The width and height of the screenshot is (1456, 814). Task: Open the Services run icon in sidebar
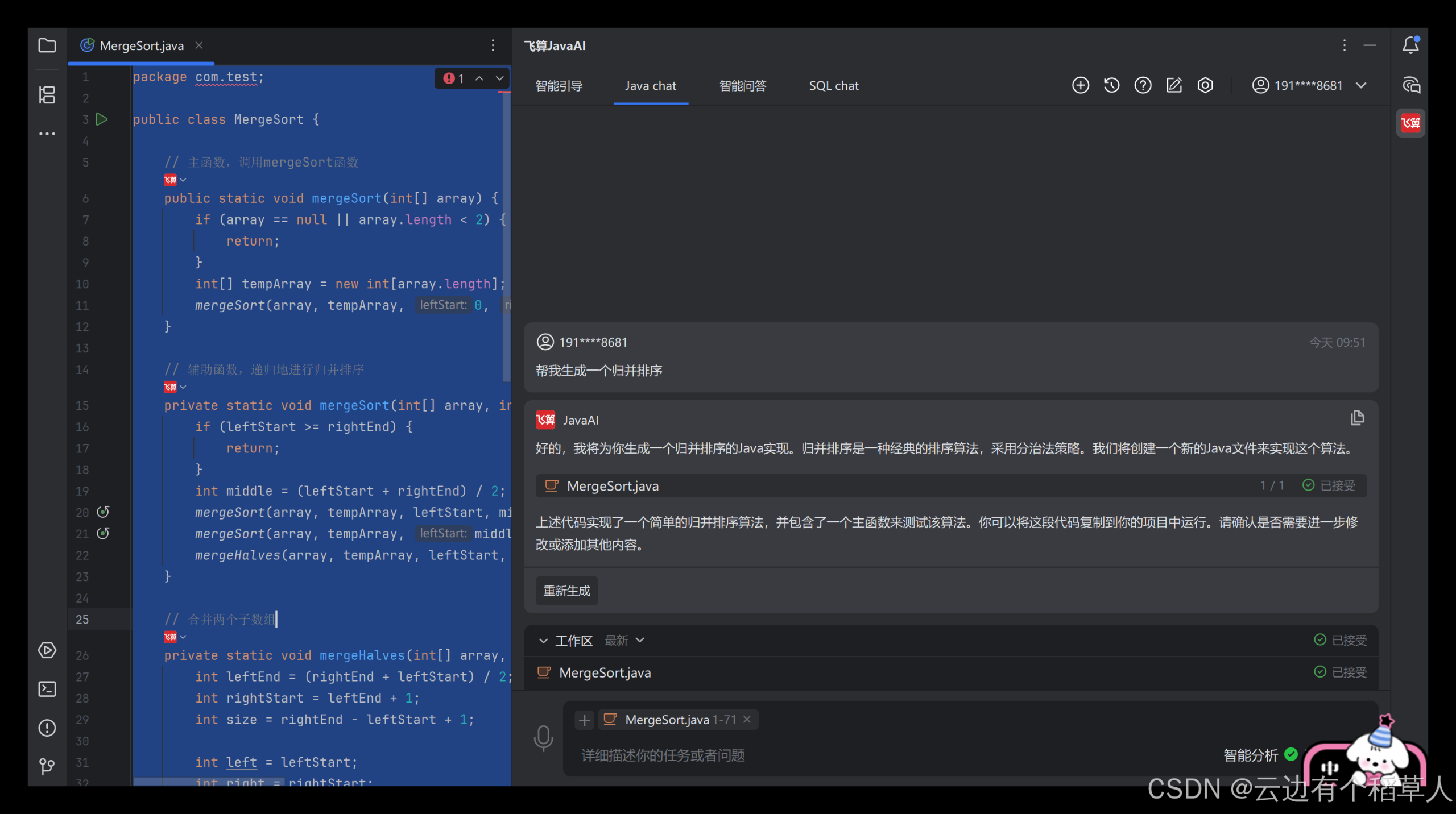(x=47, y=650)
